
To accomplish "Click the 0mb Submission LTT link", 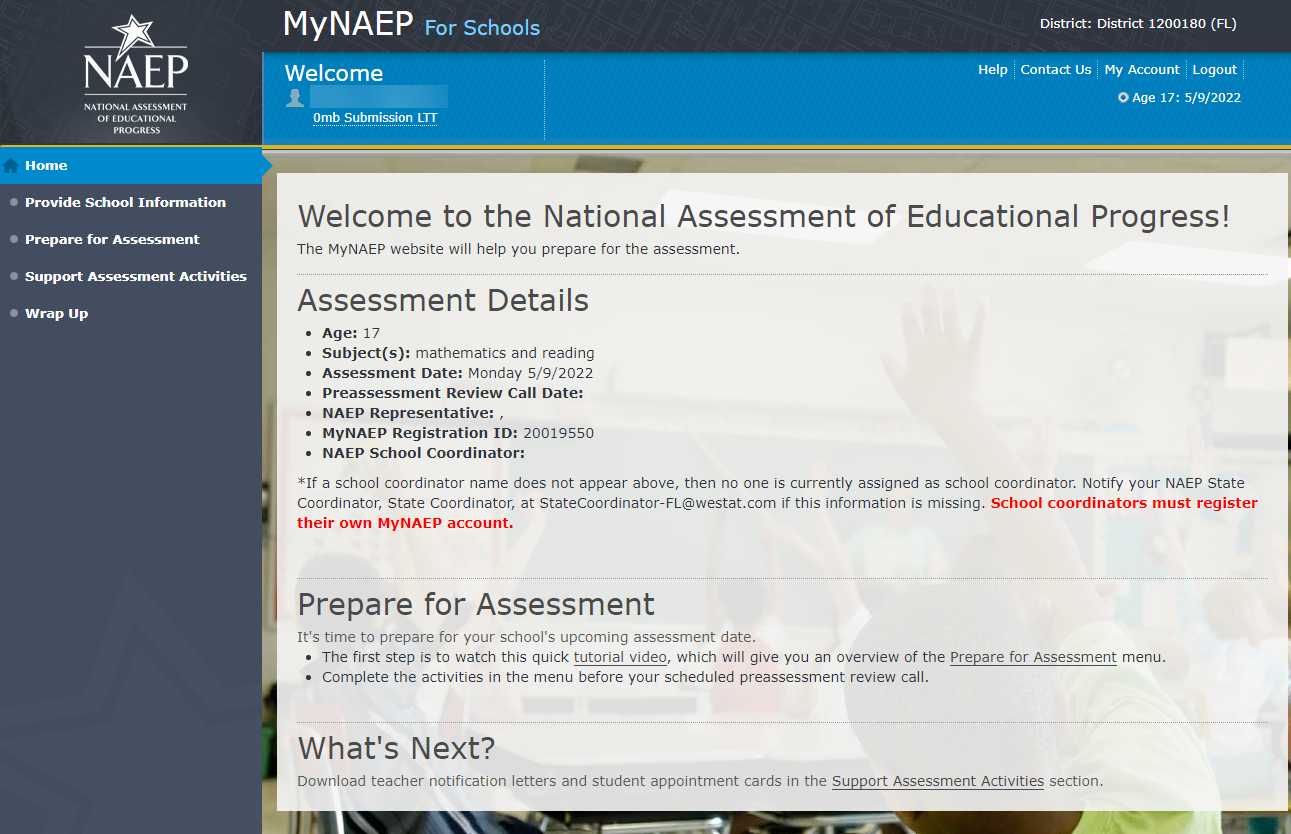I will [x=375, y=118].
